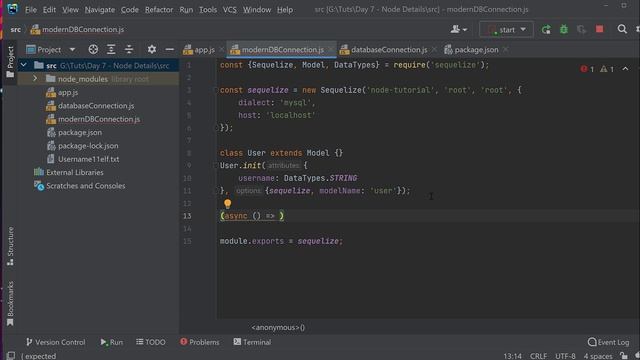Image resolution: width=640 pixels, height=360 pixels.
Task: Open Search Everywhere magnifier icon
Action: click(x=622, y=29)
